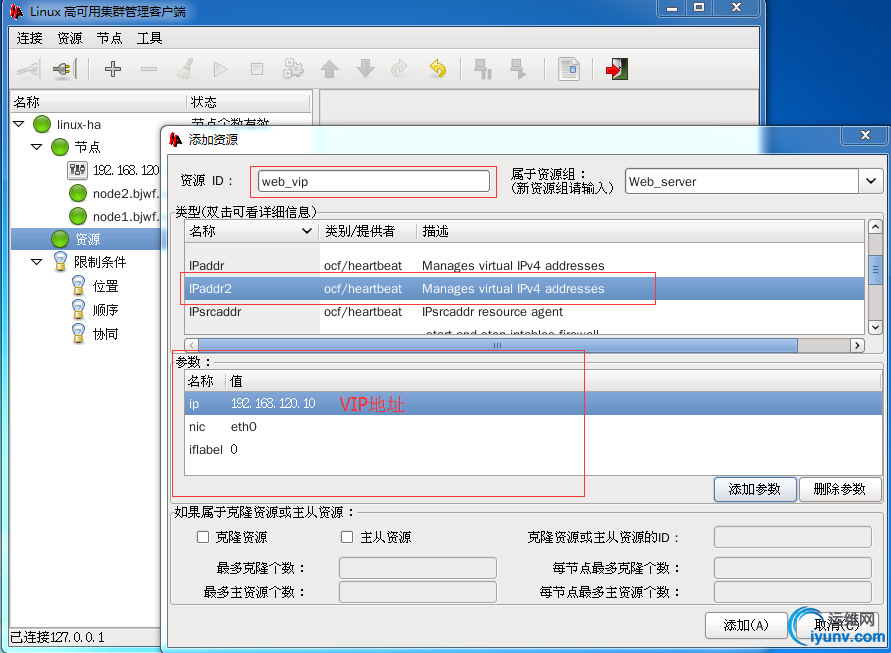The image size is (891, 653).
Task: Click the type list scroll down arrow
Action: click(x=875, y=327)
